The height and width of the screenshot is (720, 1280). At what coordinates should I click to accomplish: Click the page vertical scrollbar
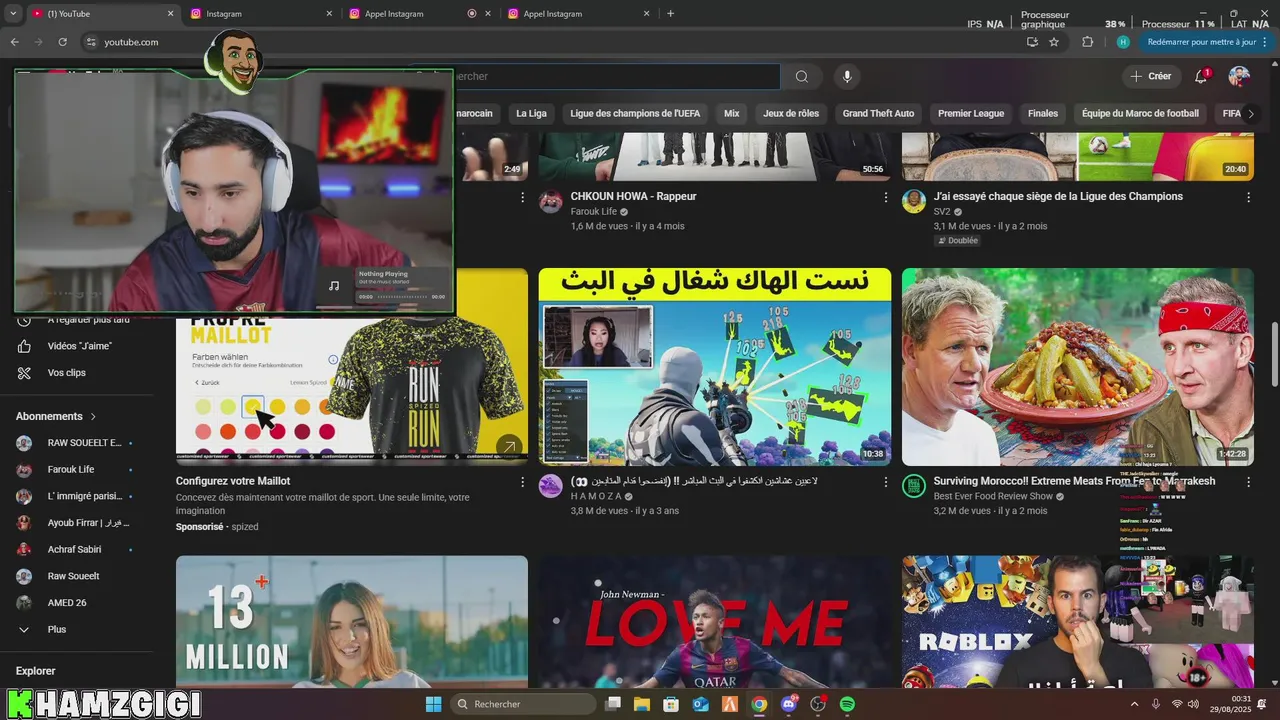[x=1274, y=353]
